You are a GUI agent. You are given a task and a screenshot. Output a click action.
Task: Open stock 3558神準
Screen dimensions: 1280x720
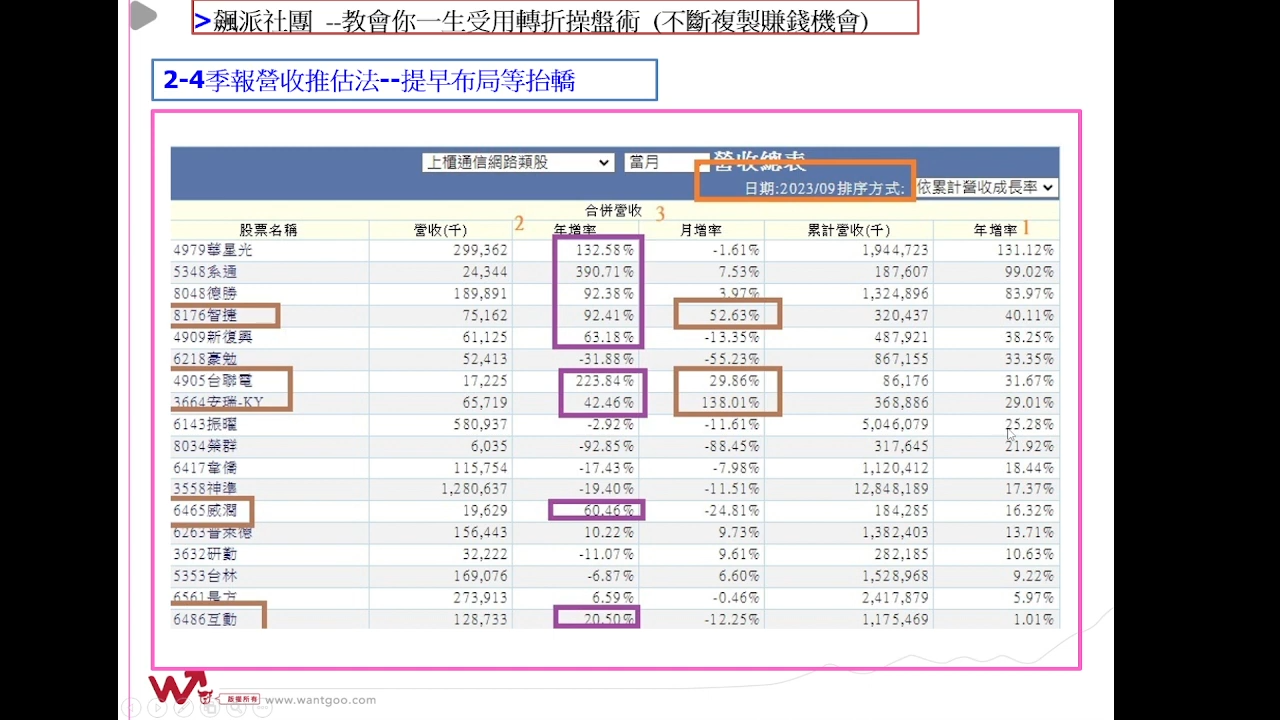click(x=205, y=489)
